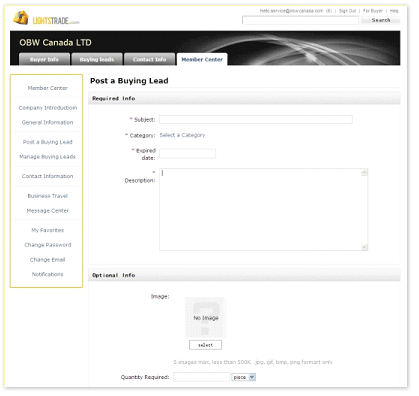This screenshot has width=419, height=396.
Task: Click the Description scrollbar up arrow
Action: pos(364,172)
